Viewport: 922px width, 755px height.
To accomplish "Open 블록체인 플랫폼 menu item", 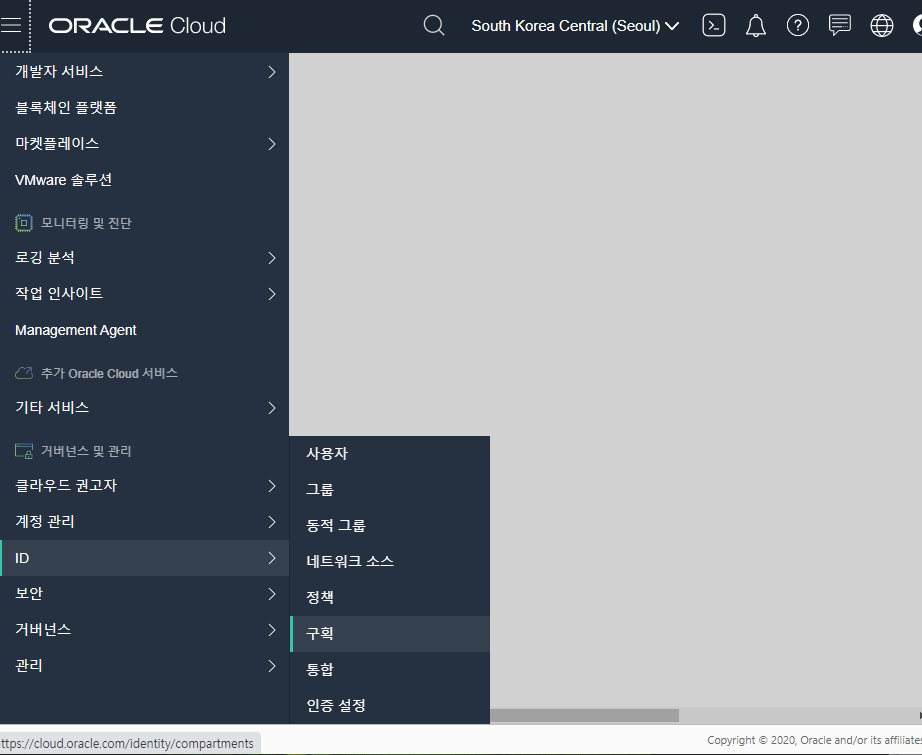I will pyautogui.click(x=144, y=108).
